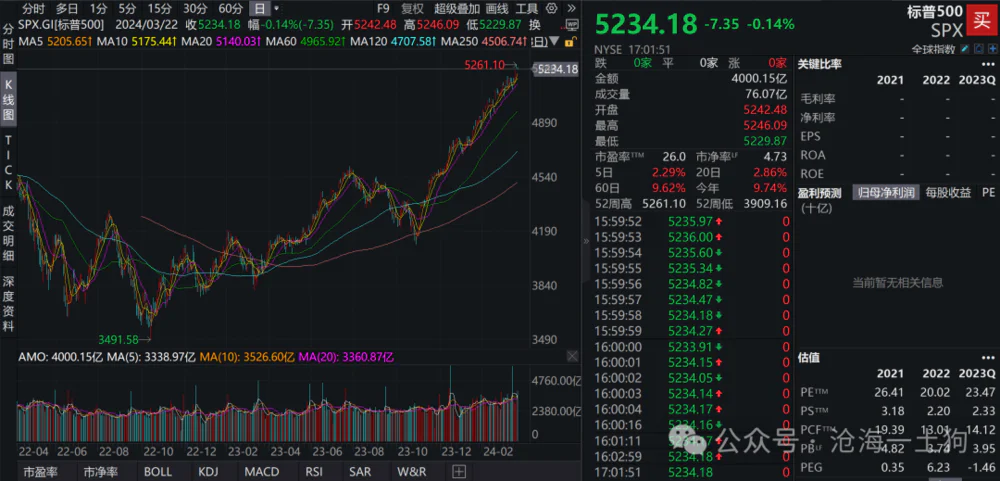This screenshot has height=481, width=1000.
Task: Open the 工具 tools menu
Action: click(527, 9)
